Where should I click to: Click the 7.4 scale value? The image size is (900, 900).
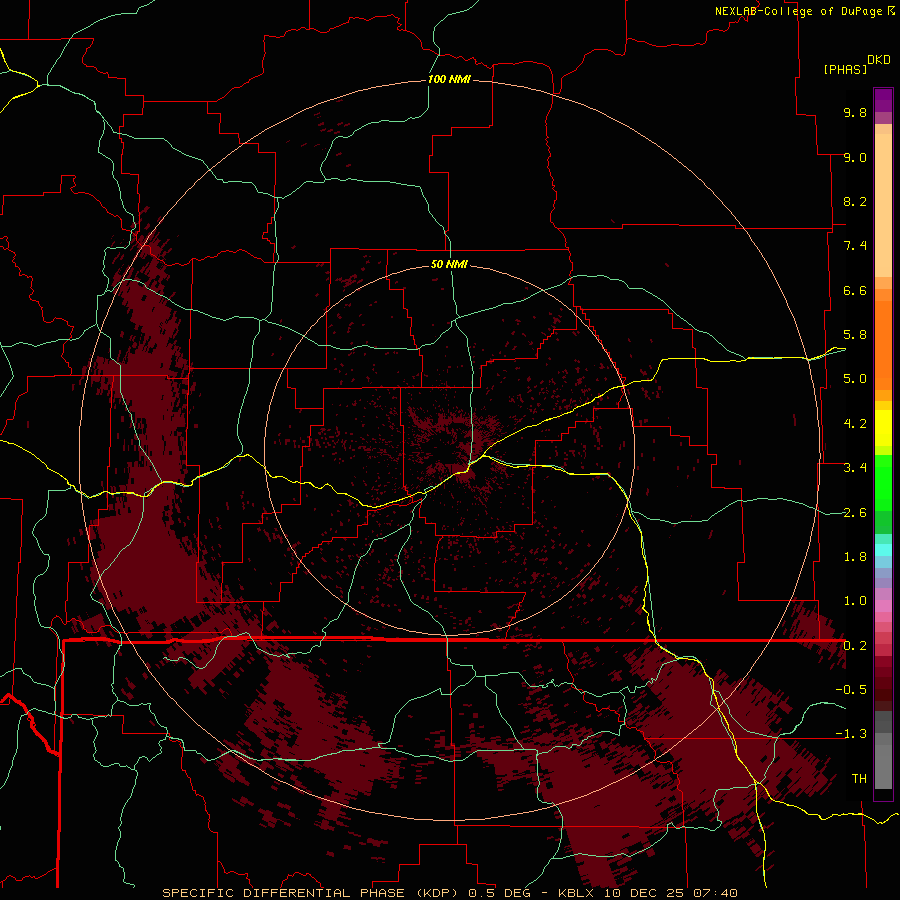point(855,246)
